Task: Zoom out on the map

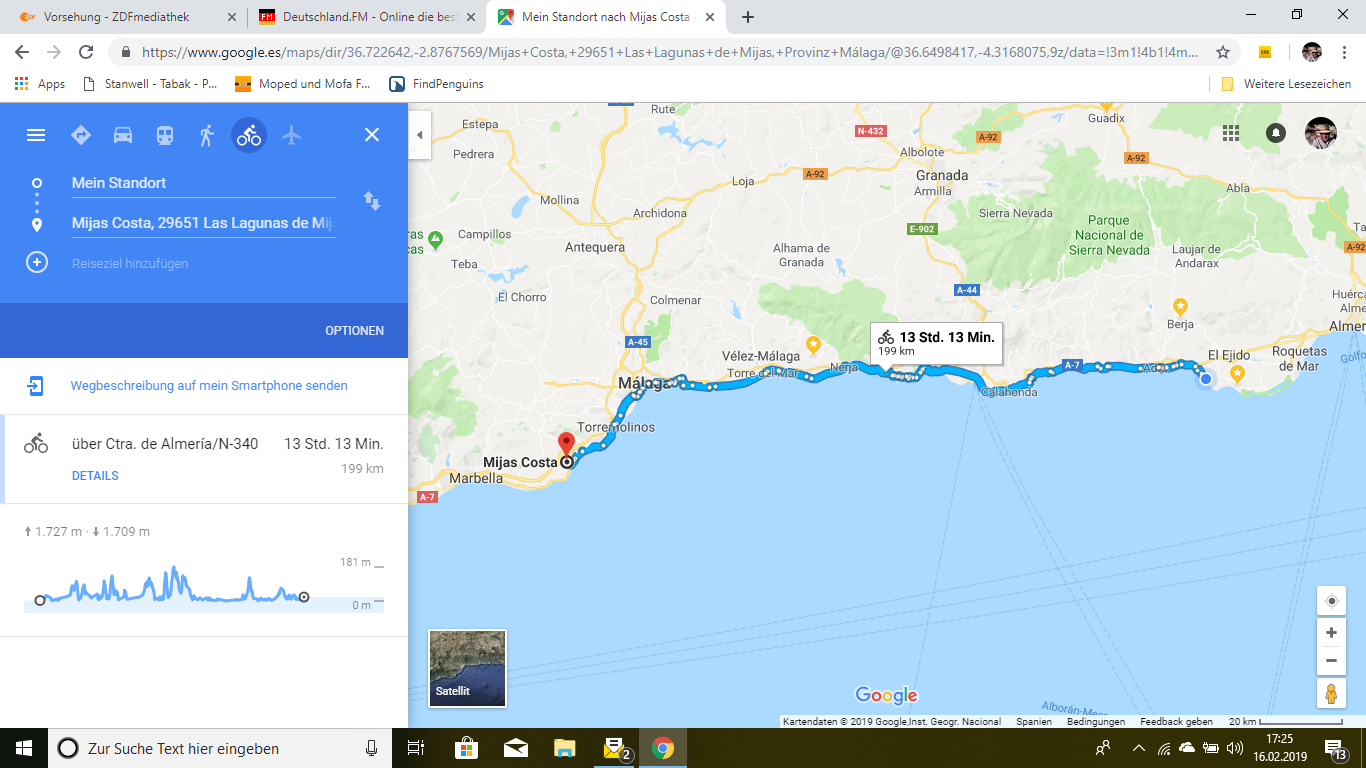Action: coord(1331,660)
